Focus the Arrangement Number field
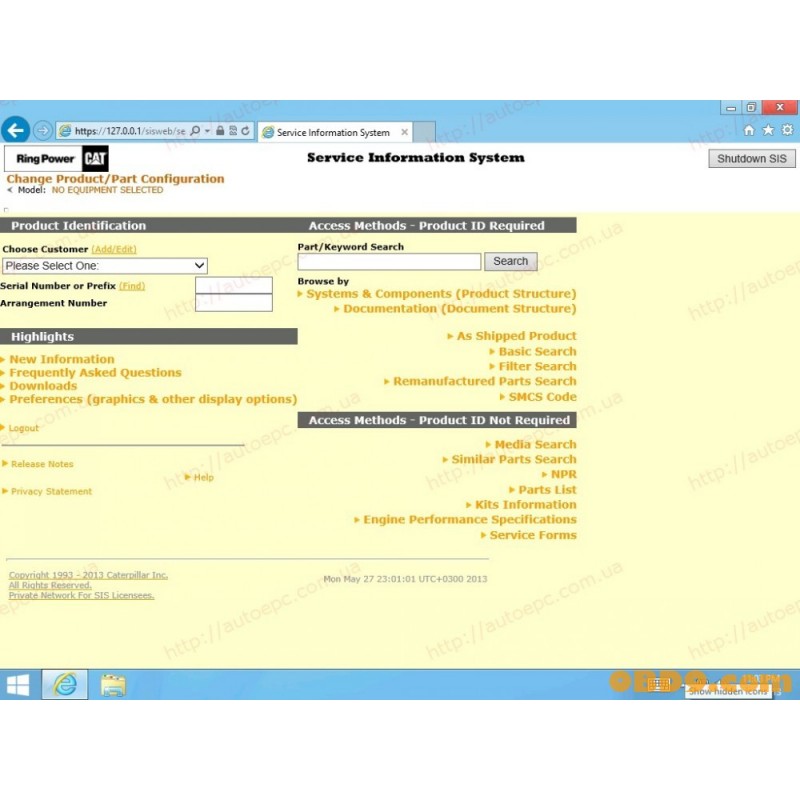 pyautogui.click(x=234, y=303)
